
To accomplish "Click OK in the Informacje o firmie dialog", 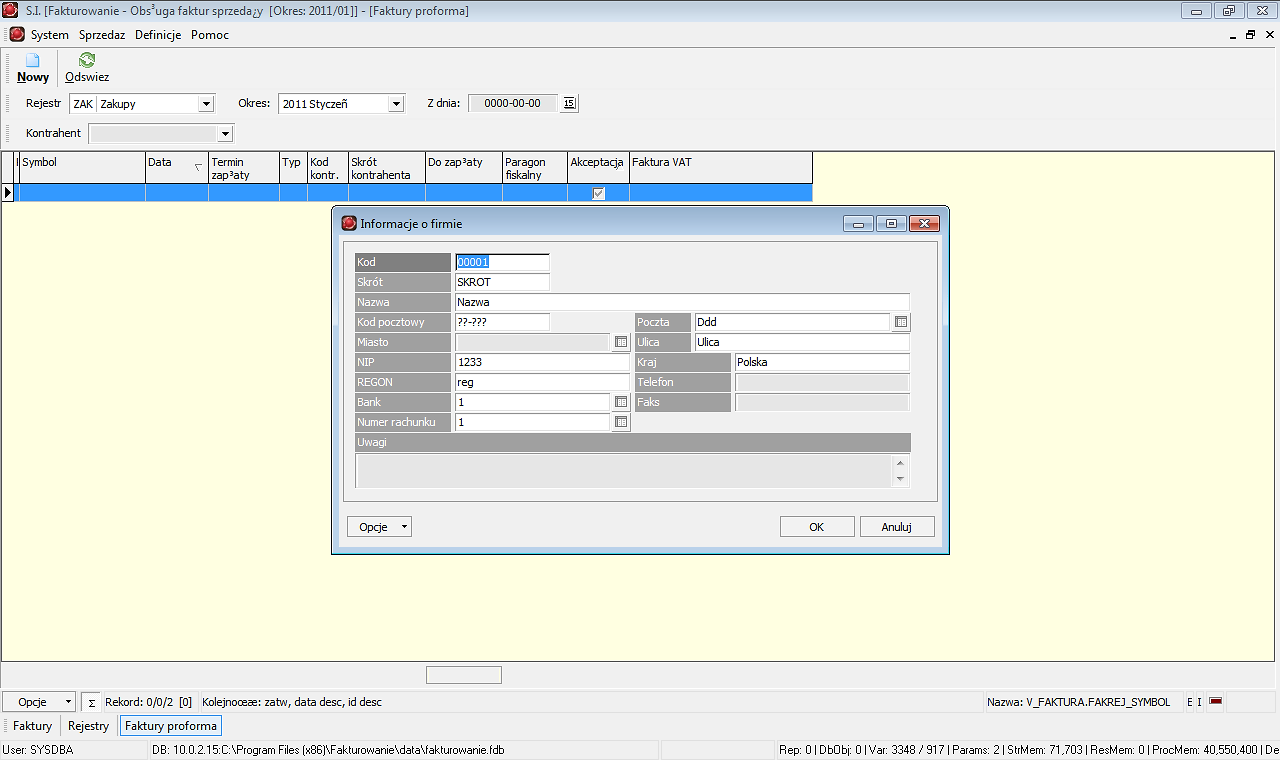I will pyautogui.click(x=817, y=527).
